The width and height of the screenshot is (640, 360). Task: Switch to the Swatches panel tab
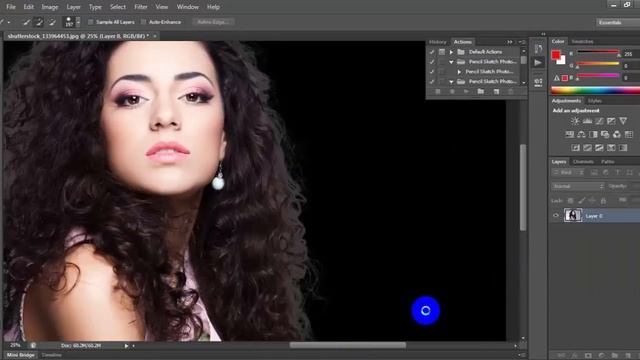point(582,41)
